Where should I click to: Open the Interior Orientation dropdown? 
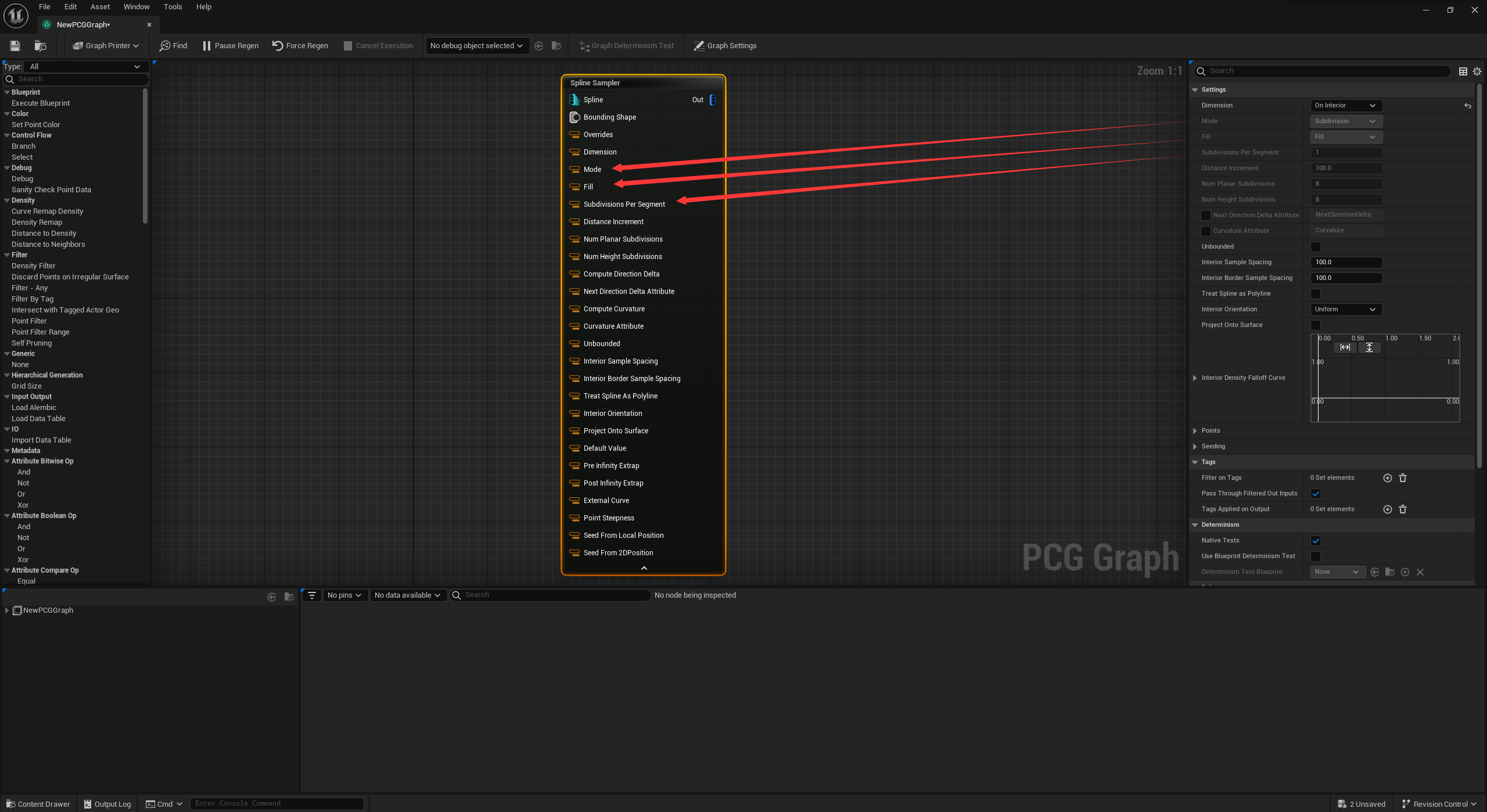(x=1346, y=309)
